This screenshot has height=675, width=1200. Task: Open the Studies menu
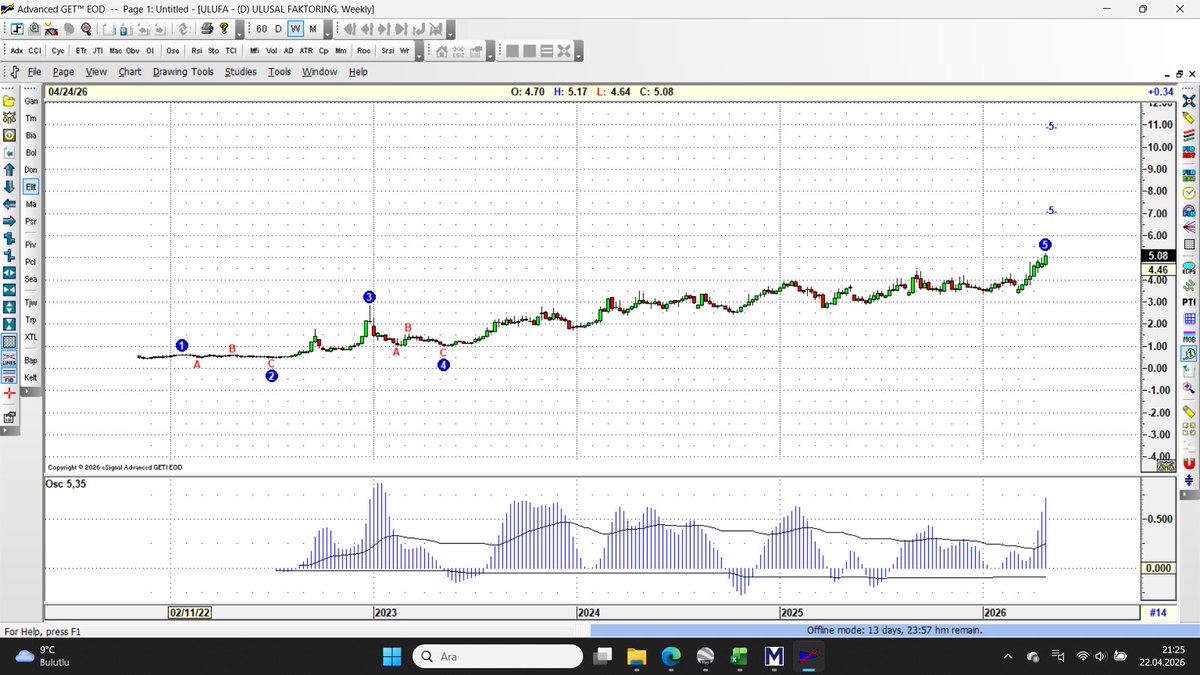(240, 72)
